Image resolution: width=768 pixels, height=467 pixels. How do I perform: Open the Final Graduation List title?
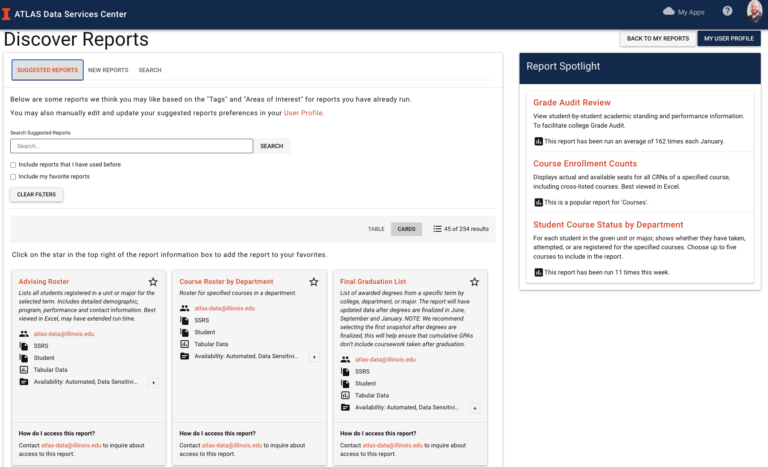(373, 281)
